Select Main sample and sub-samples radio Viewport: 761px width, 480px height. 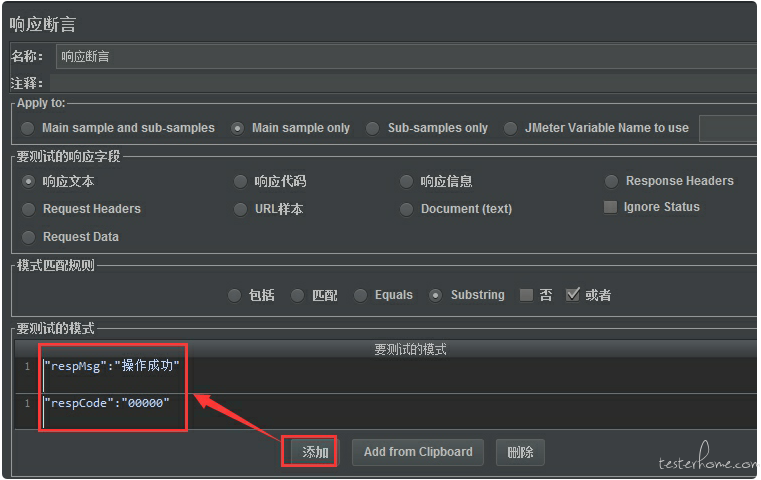(28, 128)
